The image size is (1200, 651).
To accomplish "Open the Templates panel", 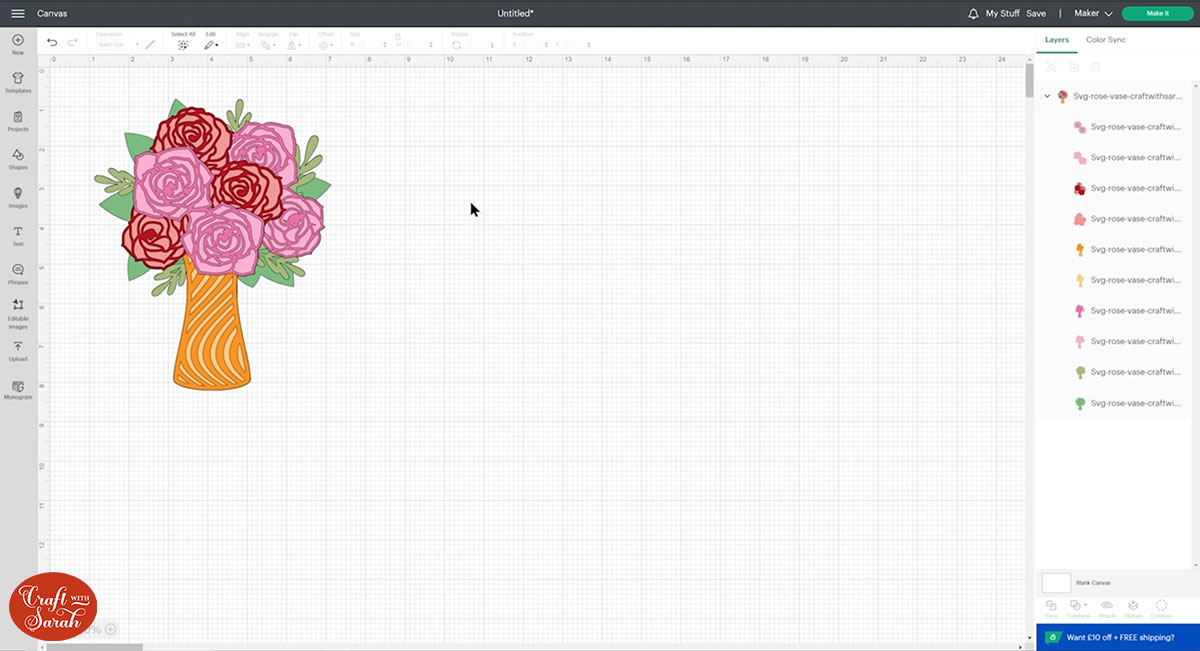I will (x=18, y=82).
